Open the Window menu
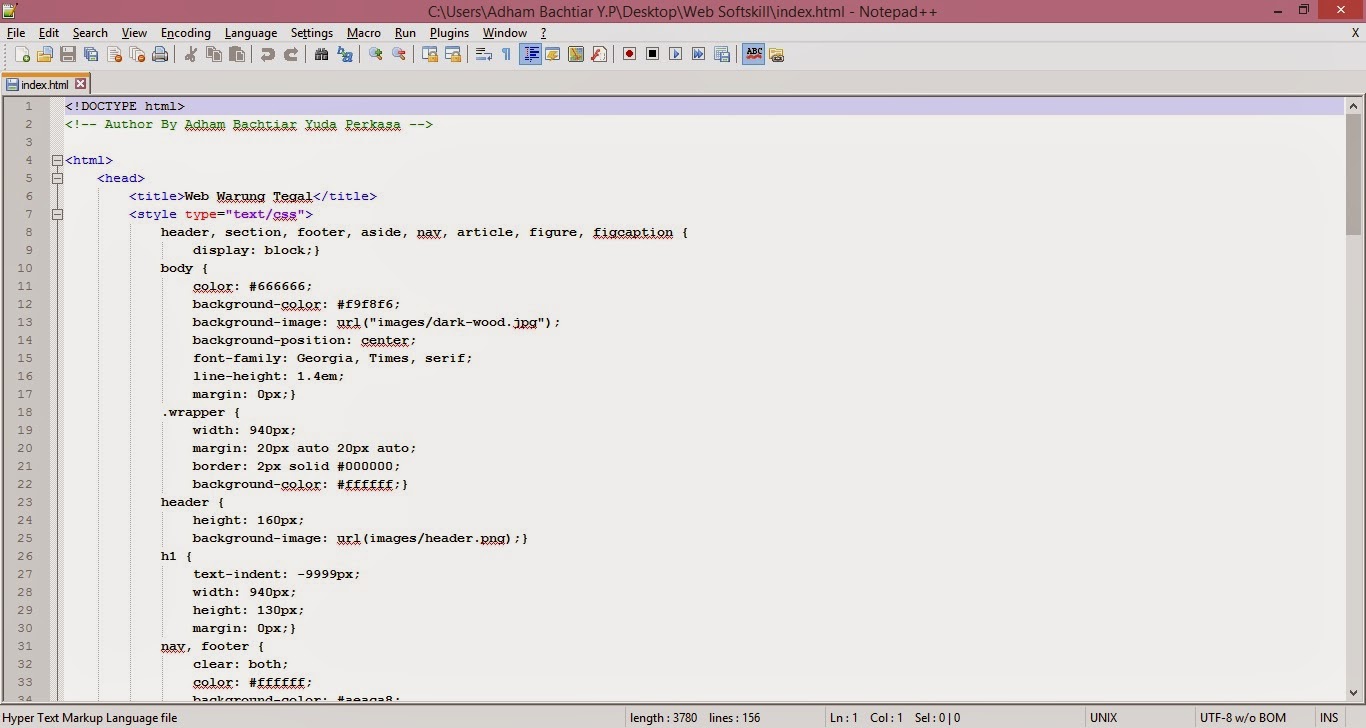The image size is (1366, 728). pos(504,33)
